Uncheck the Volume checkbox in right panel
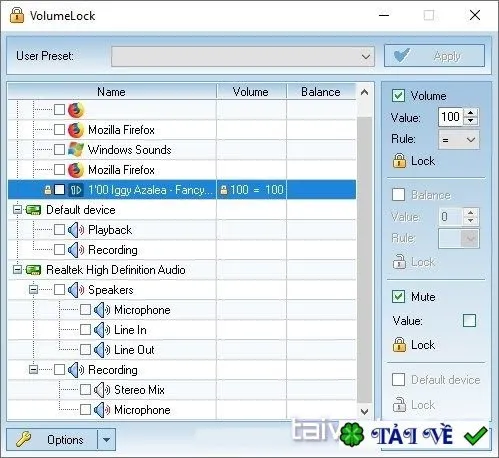499x458 pixels. click(x=399, y=96)
